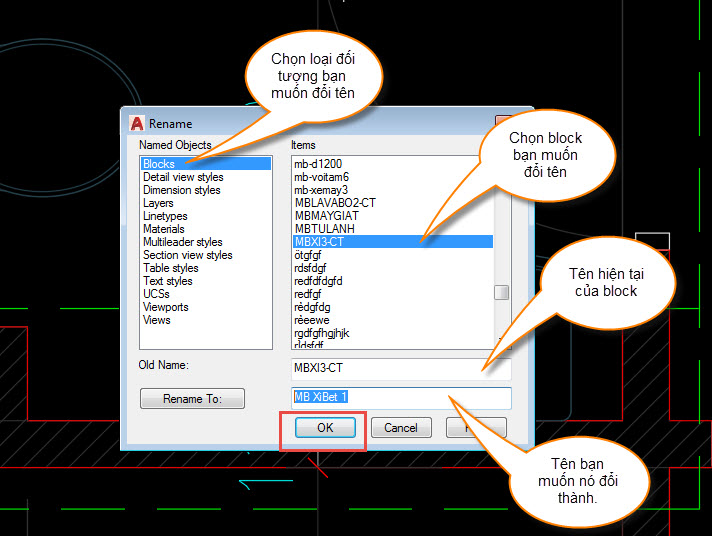Image resolution: width=712 pixels, height=536 pixels.
Task: Click Items list scrollbar thumb
Action: coord(501,293)
